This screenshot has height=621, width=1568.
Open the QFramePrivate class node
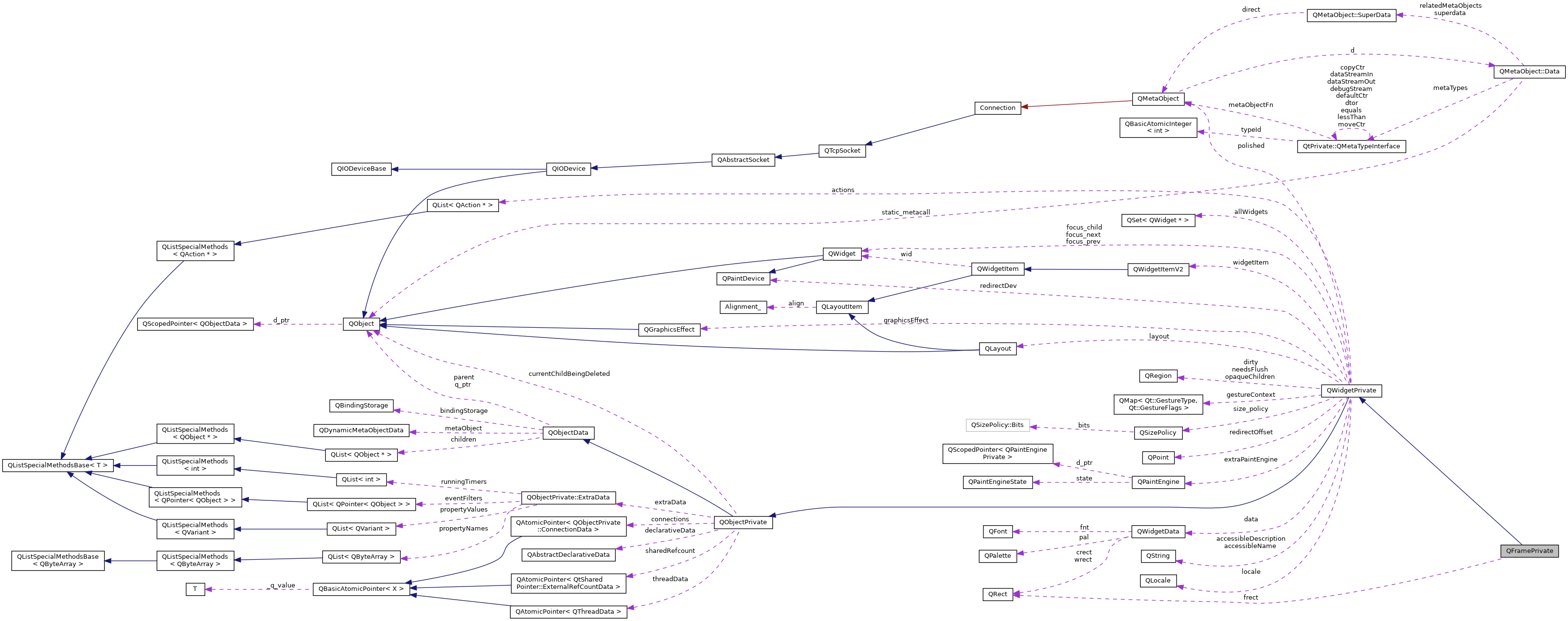pos(1529,551)
